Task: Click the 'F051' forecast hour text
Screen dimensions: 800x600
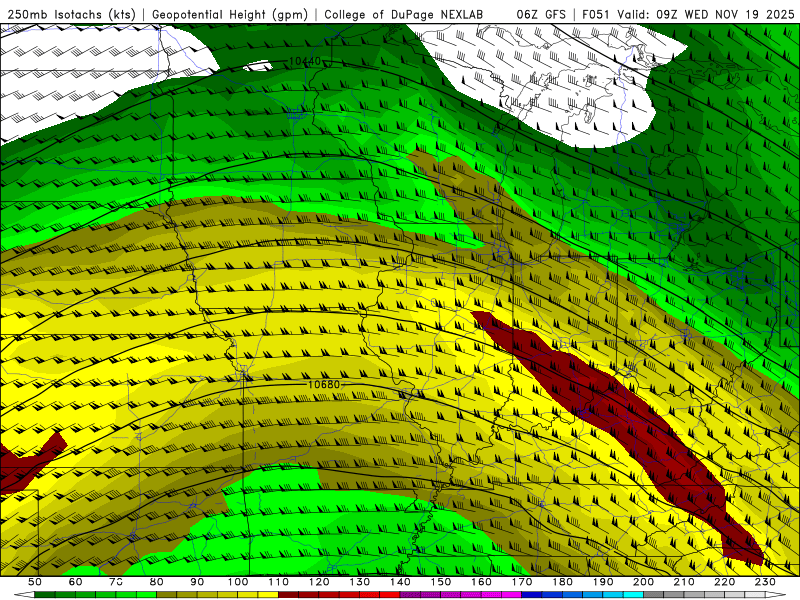Action: (x=596, y=14)
